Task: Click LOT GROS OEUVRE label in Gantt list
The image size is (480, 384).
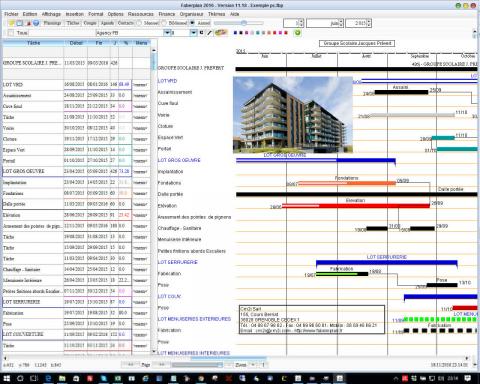Action: pyautogui.click(x=179, y=160)
